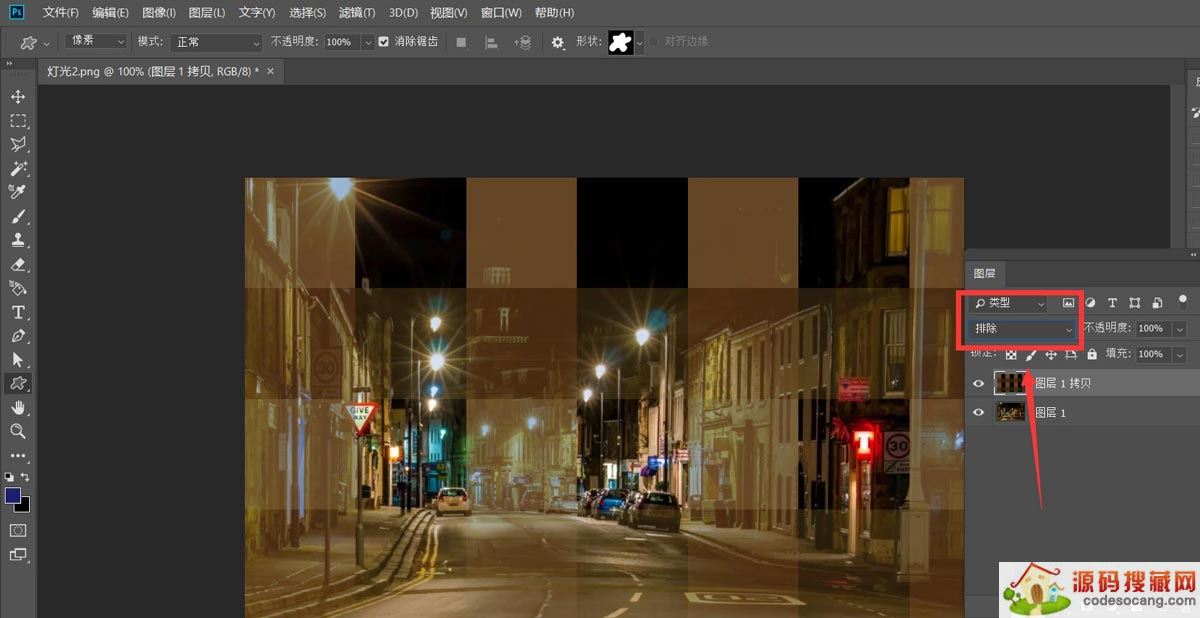Choose the Eraser tool

coord(18,265)
